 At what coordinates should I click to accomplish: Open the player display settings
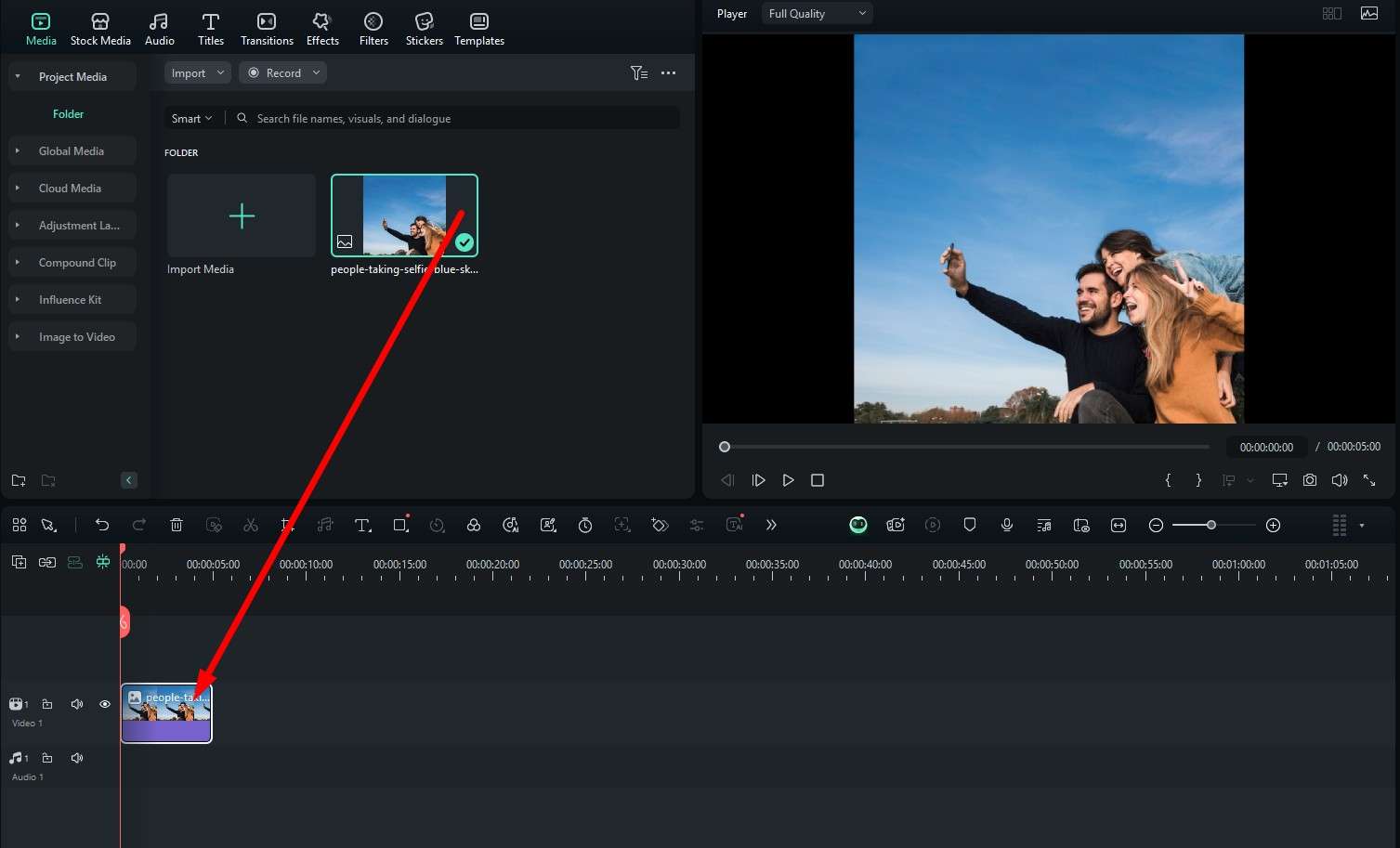(x=1279, y=480)
